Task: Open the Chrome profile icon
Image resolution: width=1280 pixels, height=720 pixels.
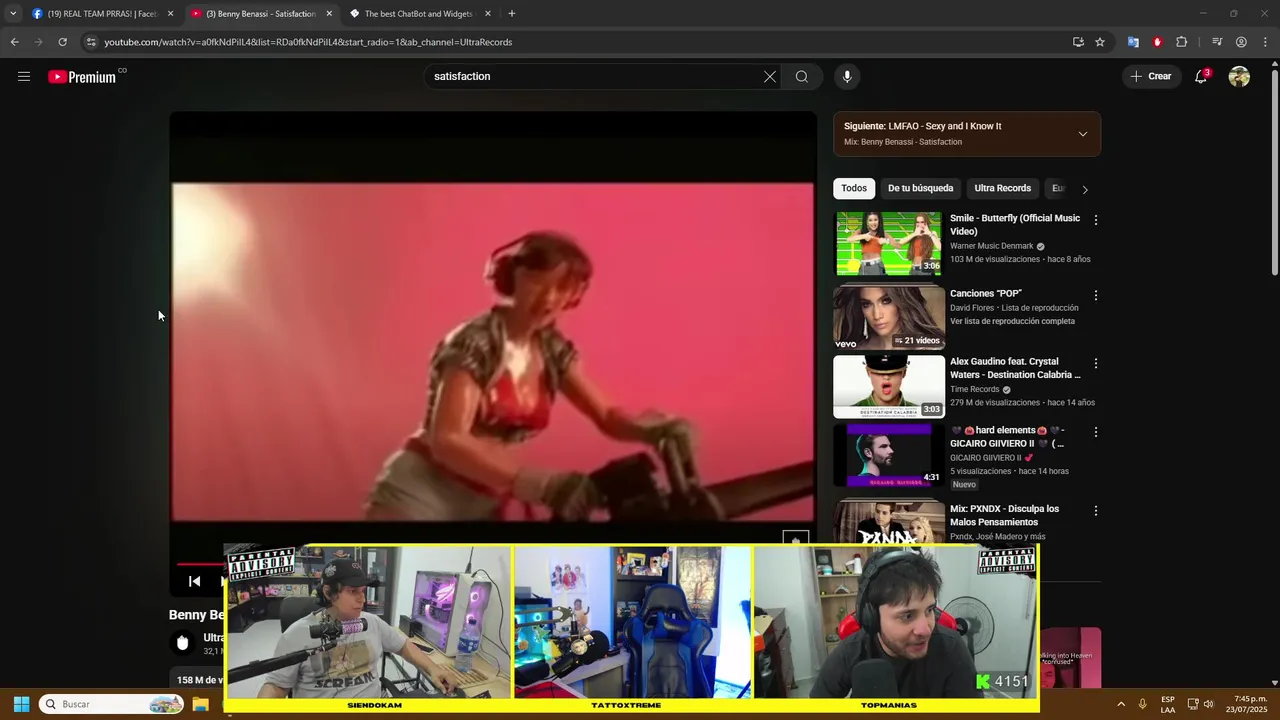Action: tap(1241, 42)
